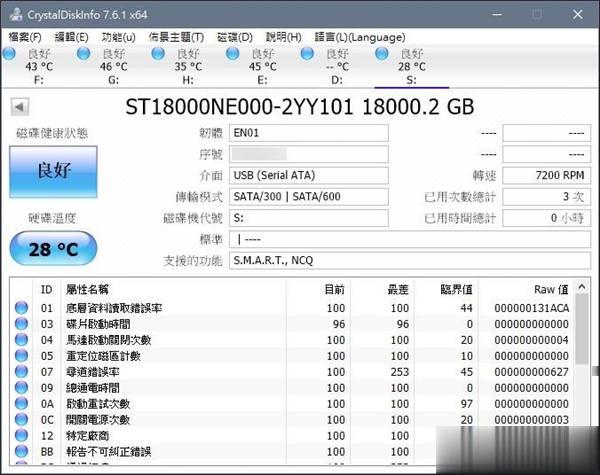
Task: Click the ID column header
Action: click(47, 289)
